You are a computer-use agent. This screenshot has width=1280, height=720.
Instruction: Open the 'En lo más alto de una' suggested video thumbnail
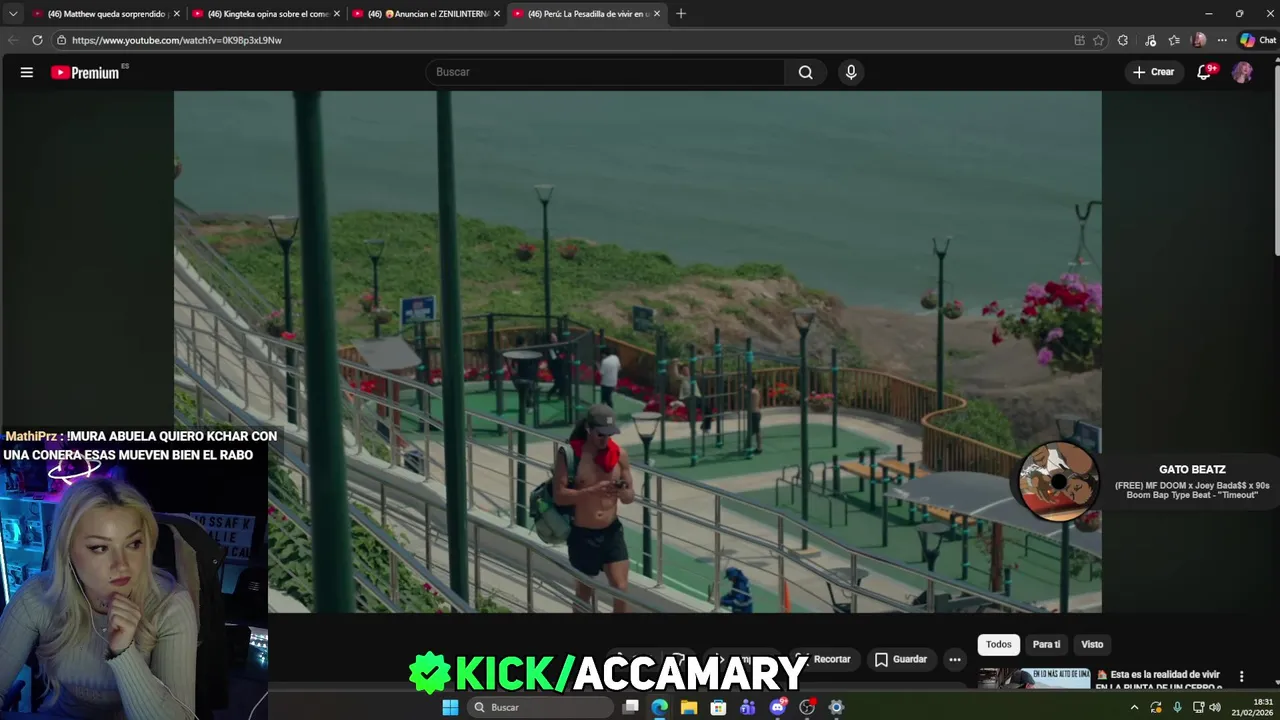coord(1035,678)
